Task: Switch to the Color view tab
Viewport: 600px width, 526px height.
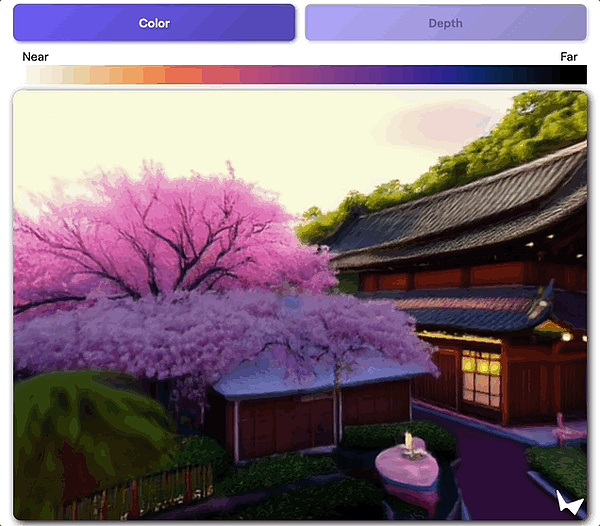Action: [154, 23]
